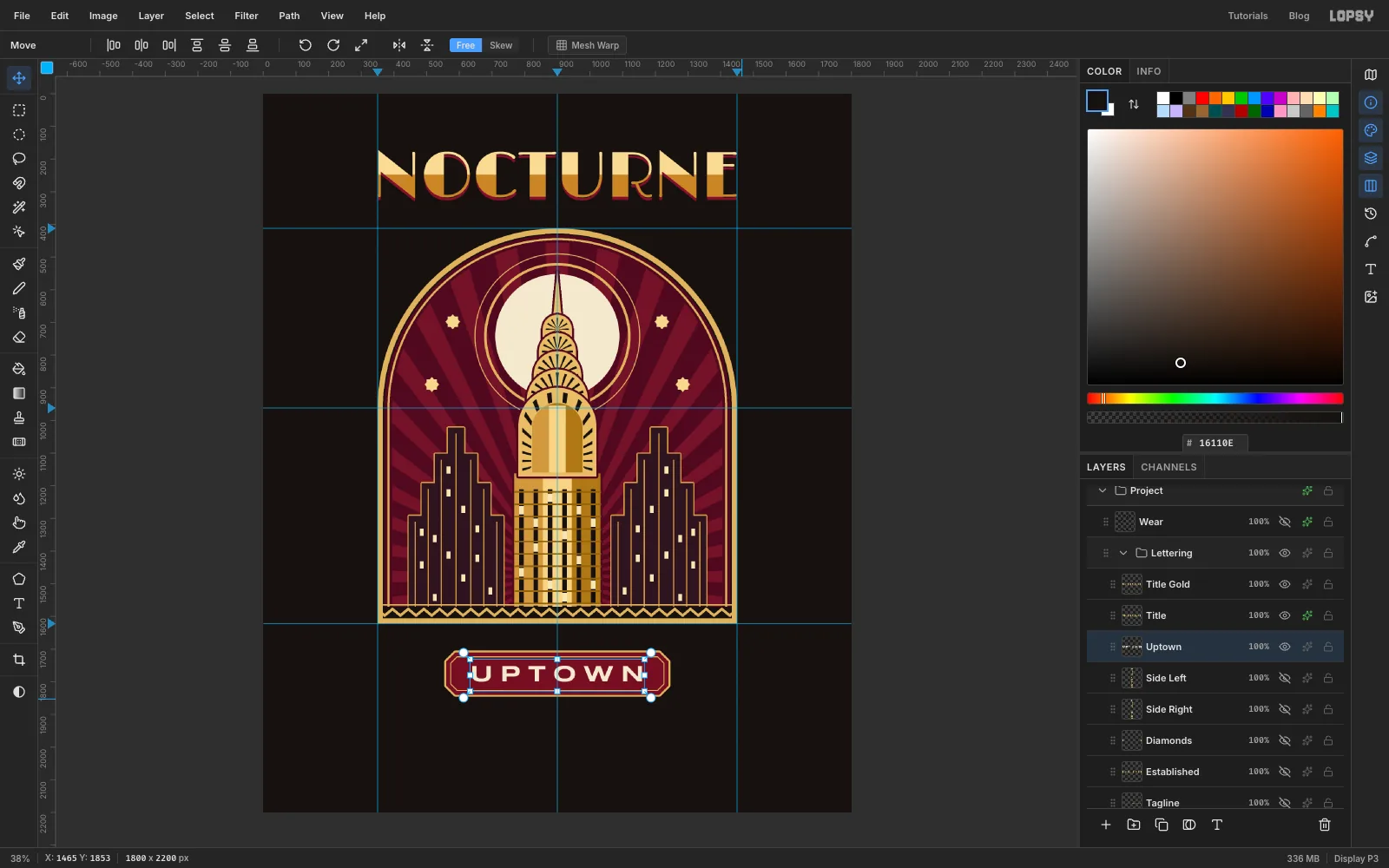1389x868 pixels.
Task: Show the Wear layer
Action: pos(1285,522)
